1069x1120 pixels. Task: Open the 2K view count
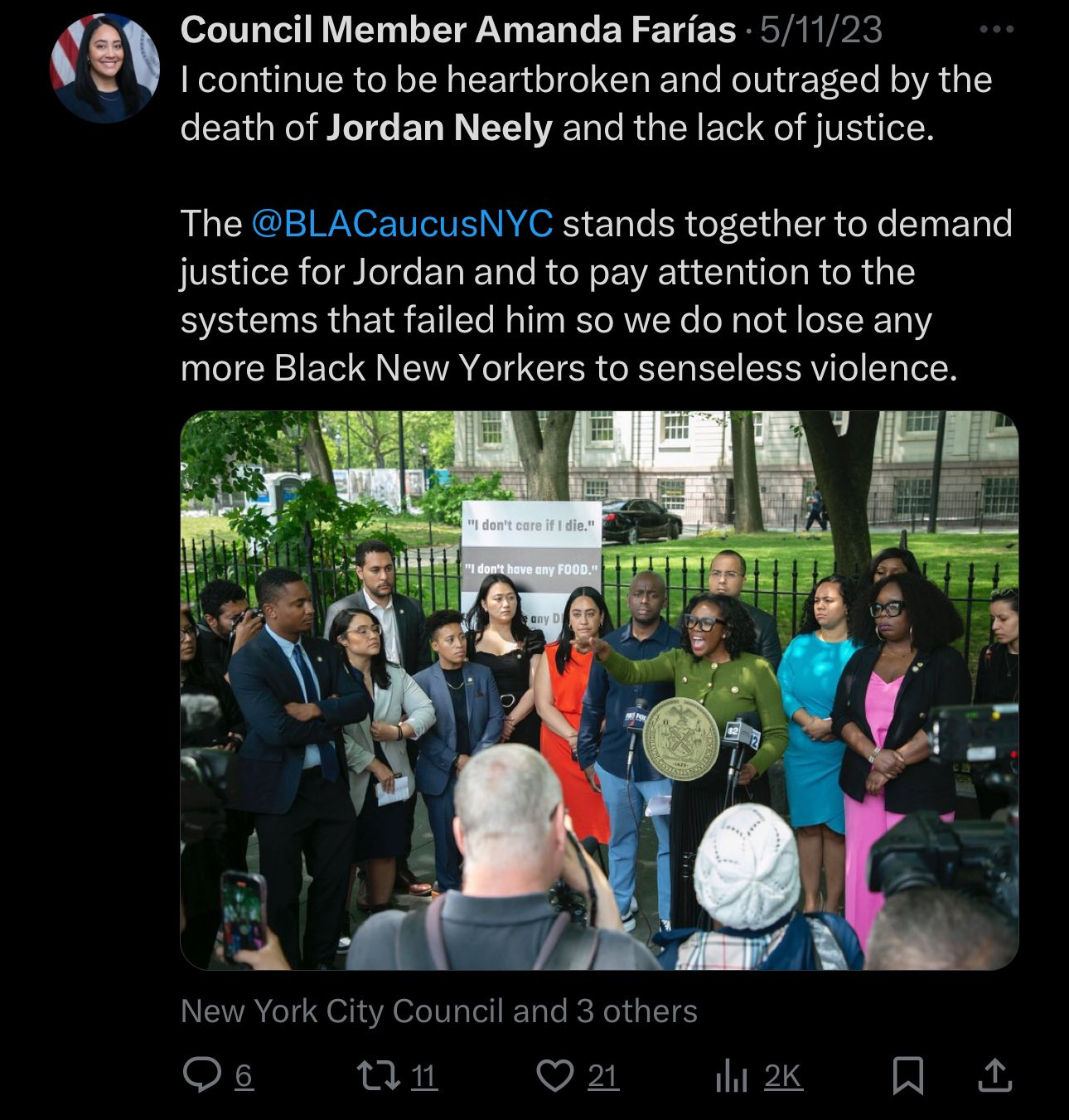coord(783,1076)
